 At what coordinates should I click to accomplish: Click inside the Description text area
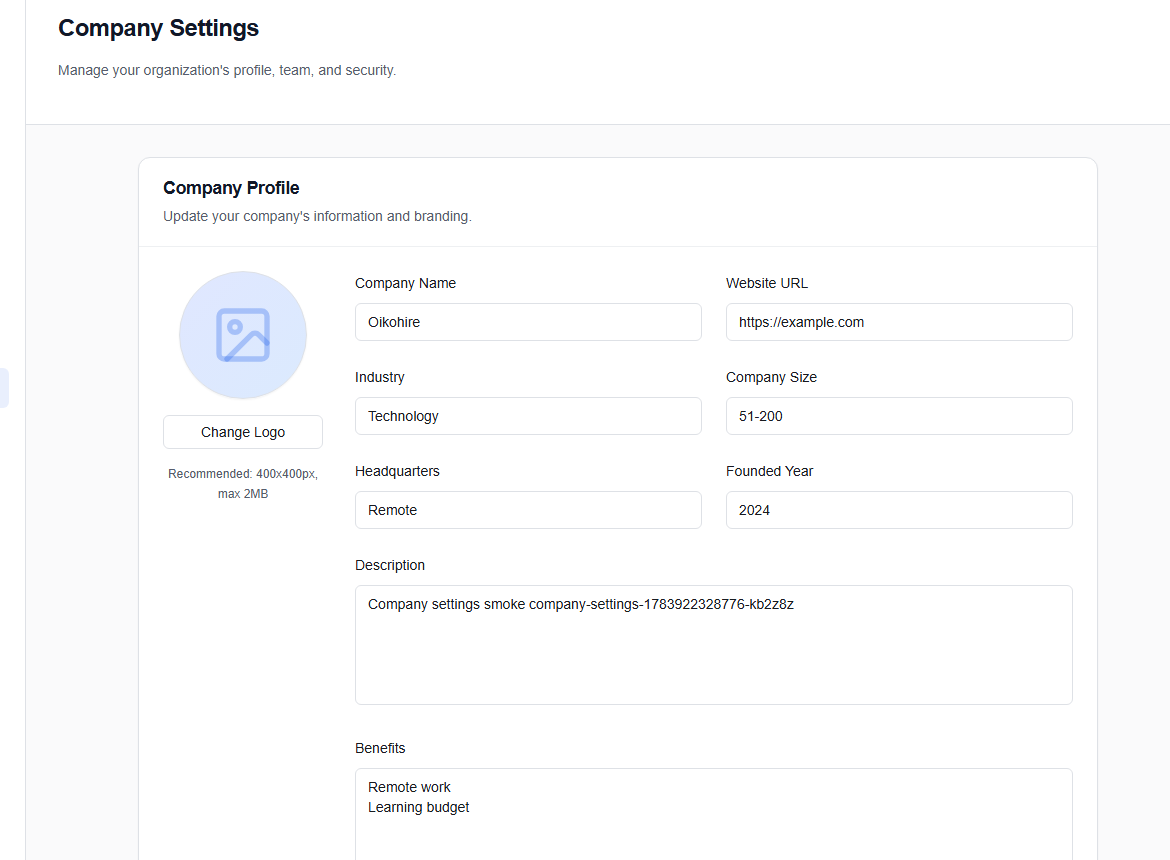[x=713, y=645]
